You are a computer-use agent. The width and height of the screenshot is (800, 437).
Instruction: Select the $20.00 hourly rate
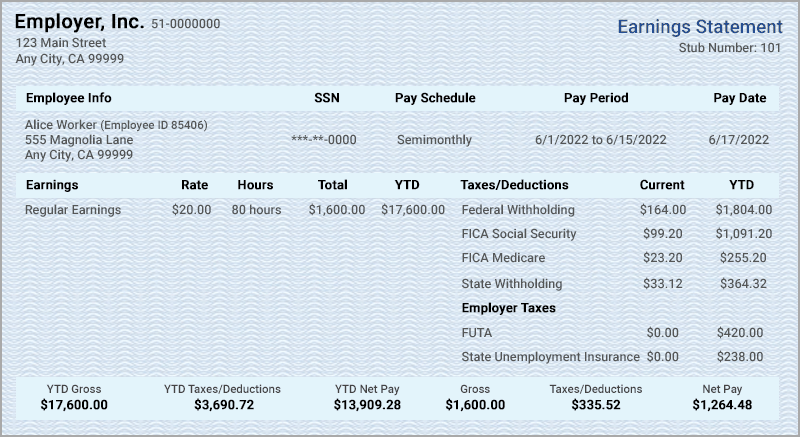click(x=191, y=210)
